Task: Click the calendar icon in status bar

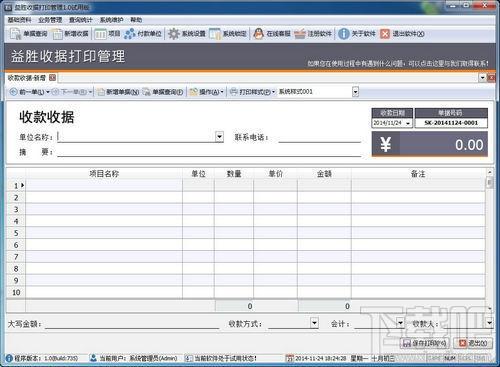Action: point(290,358)
